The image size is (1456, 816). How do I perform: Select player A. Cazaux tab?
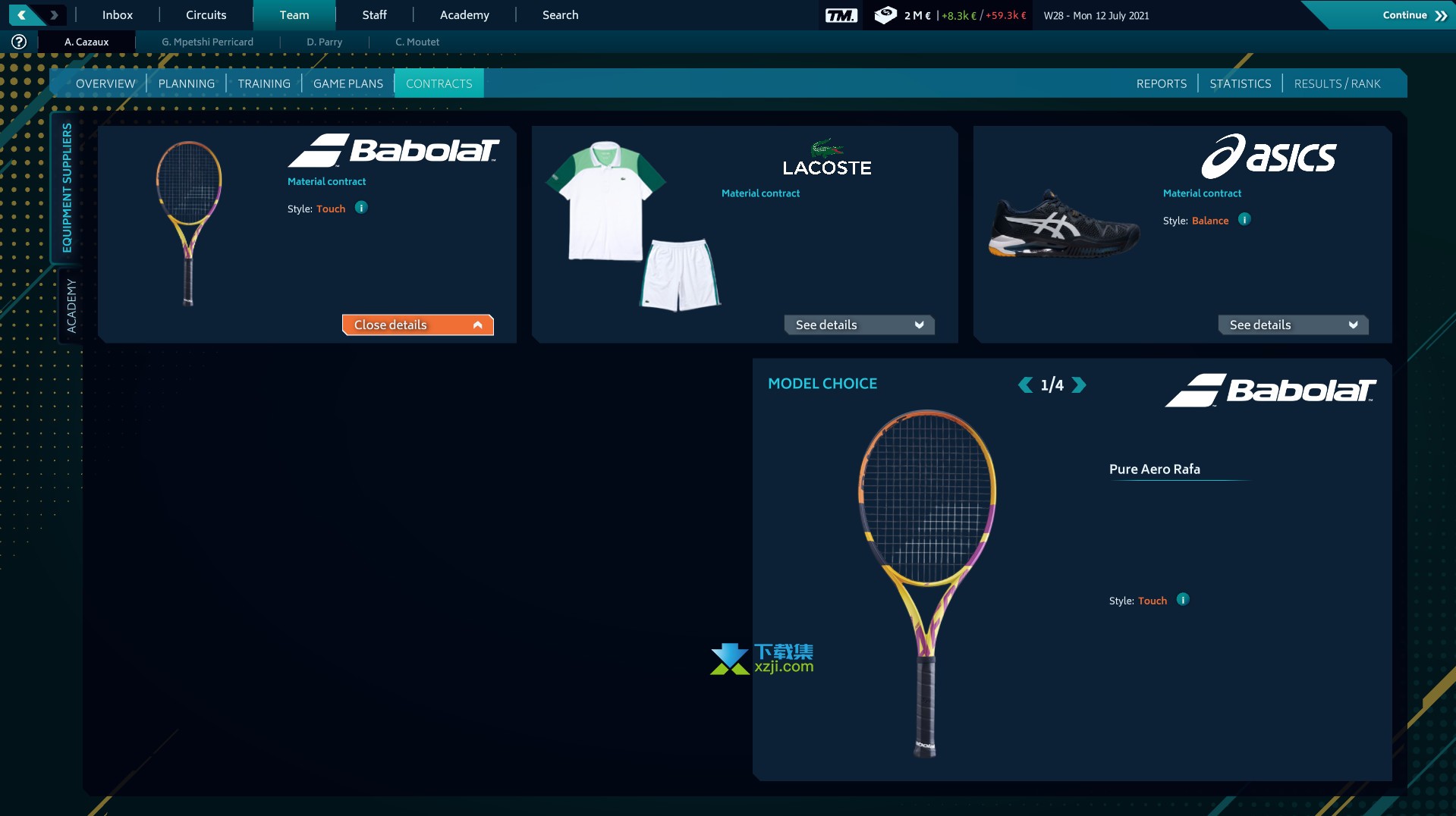pos(86,42)
